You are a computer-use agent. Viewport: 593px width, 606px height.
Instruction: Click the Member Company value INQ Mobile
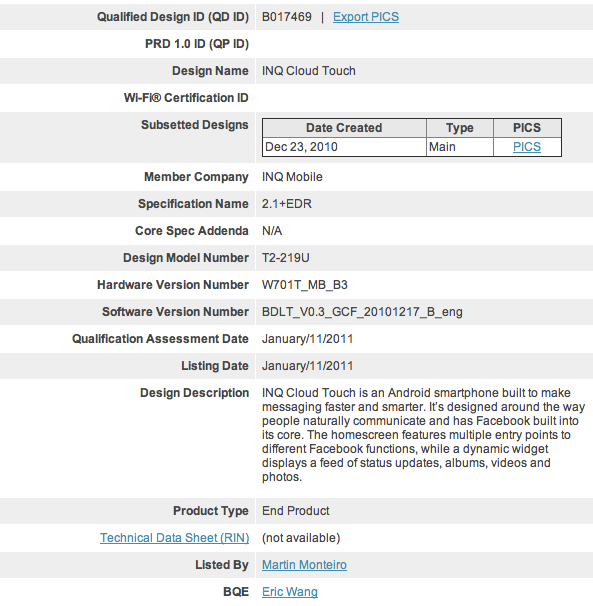[292, 177]
